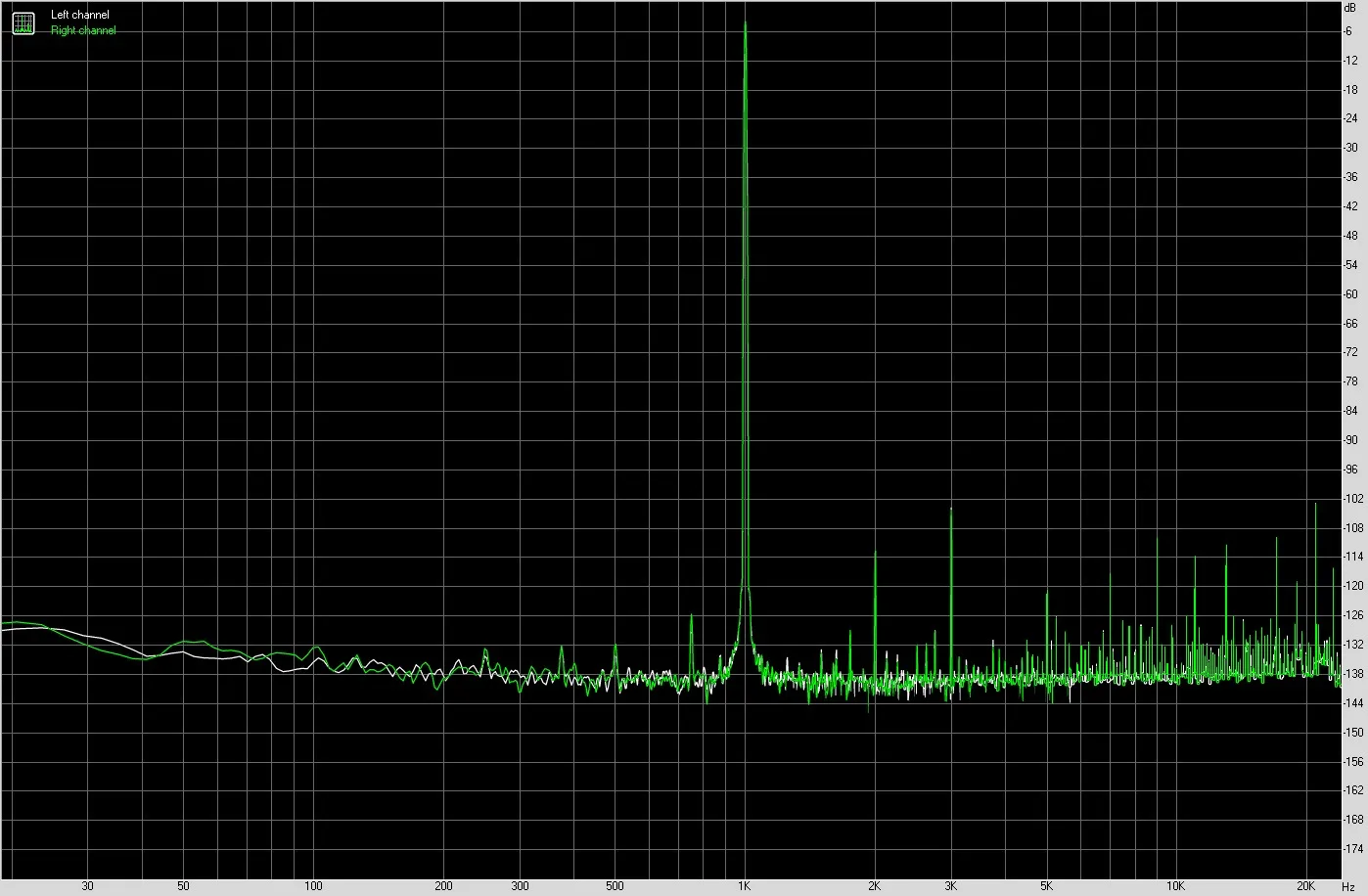Click the "5K" frequency axis label
The height and width of the screenshot is (896, 1368).
[x=1046, y=886]
